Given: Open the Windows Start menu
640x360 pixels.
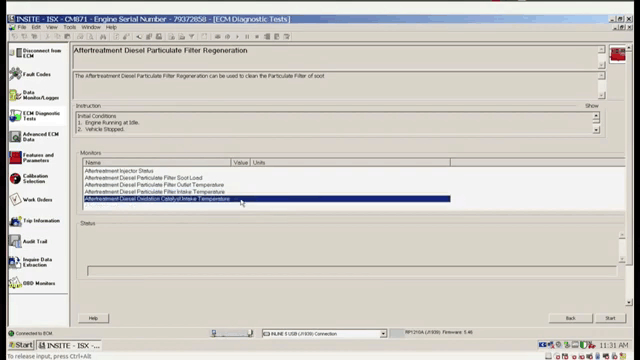Looking at the screenshot, I should click(21, 345).
